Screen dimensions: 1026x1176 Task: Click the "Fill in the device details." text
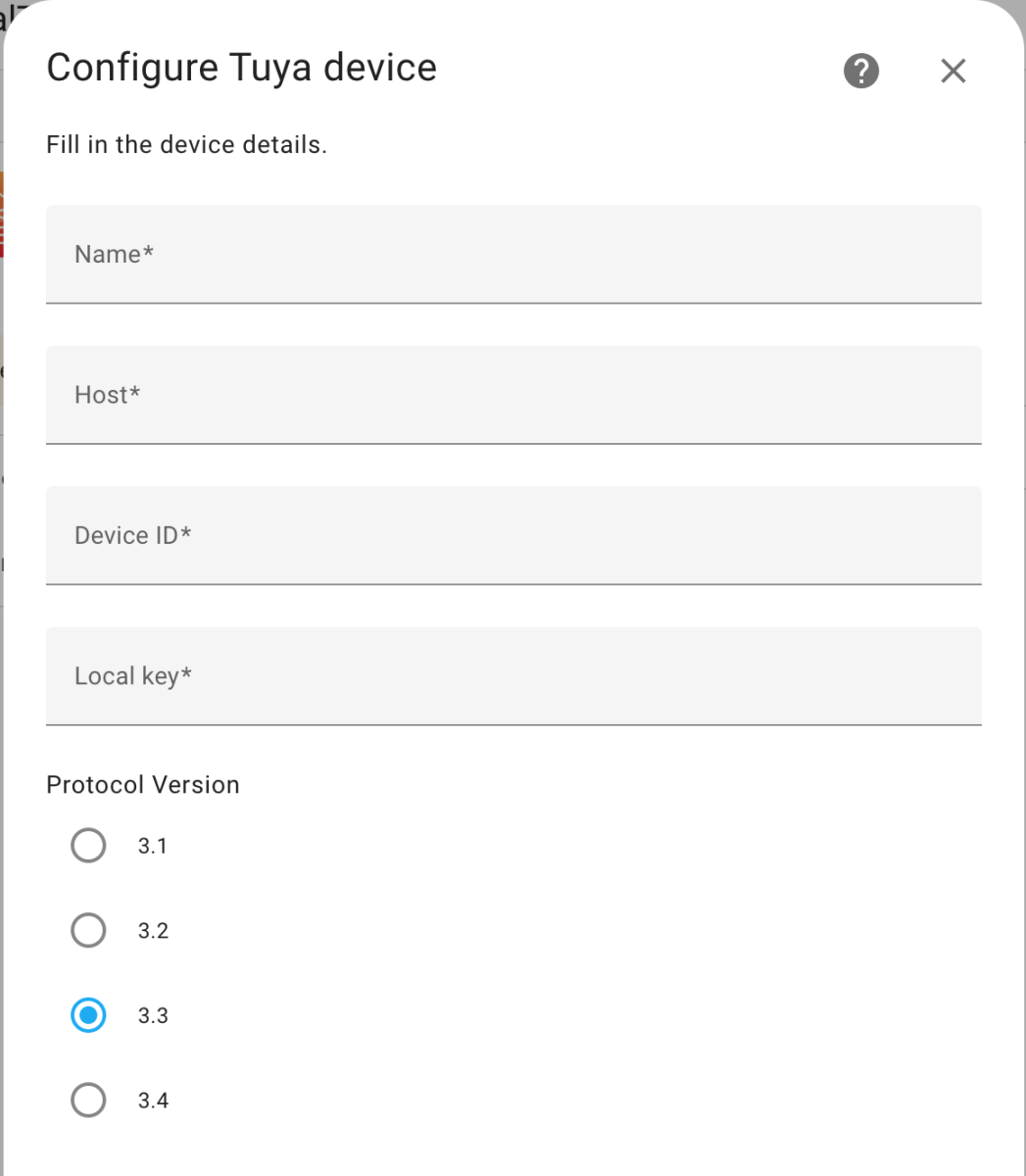pos(186,145)
